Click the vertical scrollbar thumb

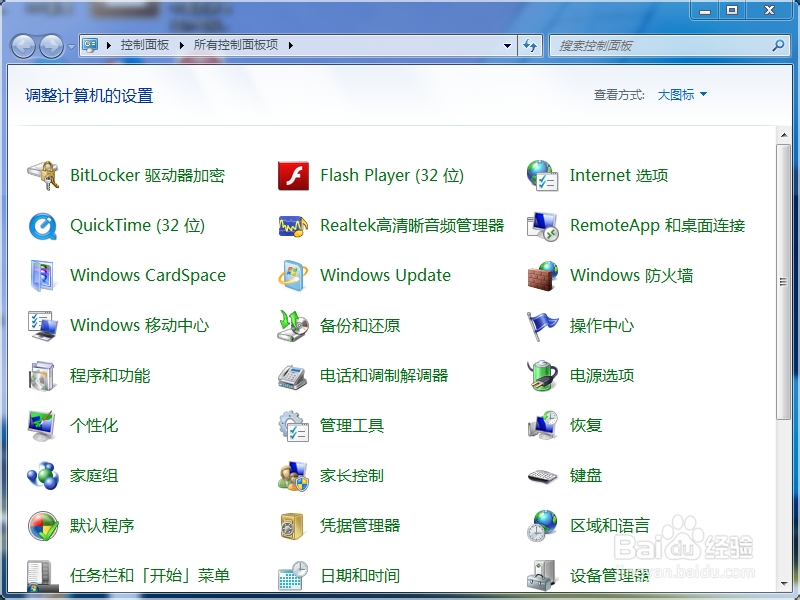[783, 282]
